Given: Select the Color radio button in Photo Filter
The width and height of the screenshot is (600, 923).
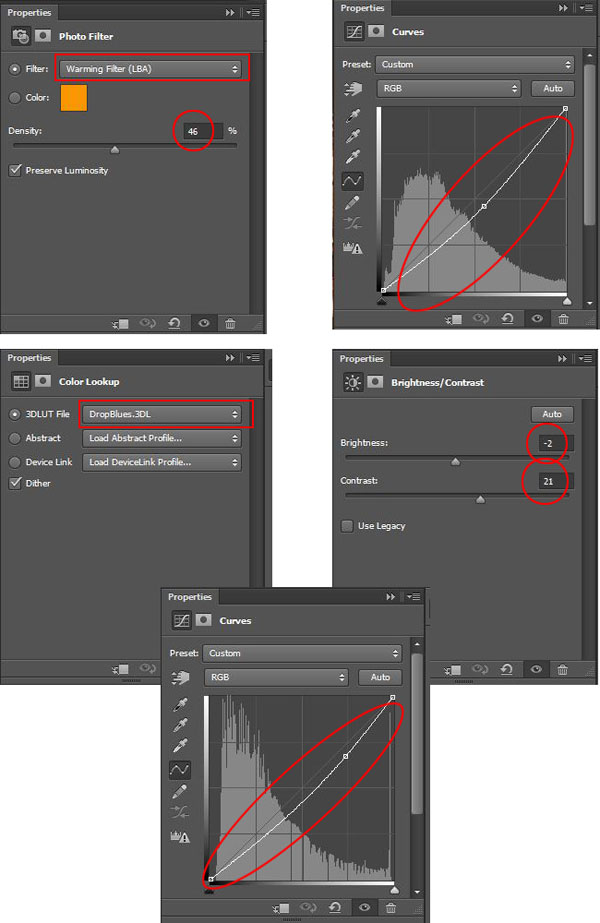Looking at the screenshot, I should click(x=15, y=98).
